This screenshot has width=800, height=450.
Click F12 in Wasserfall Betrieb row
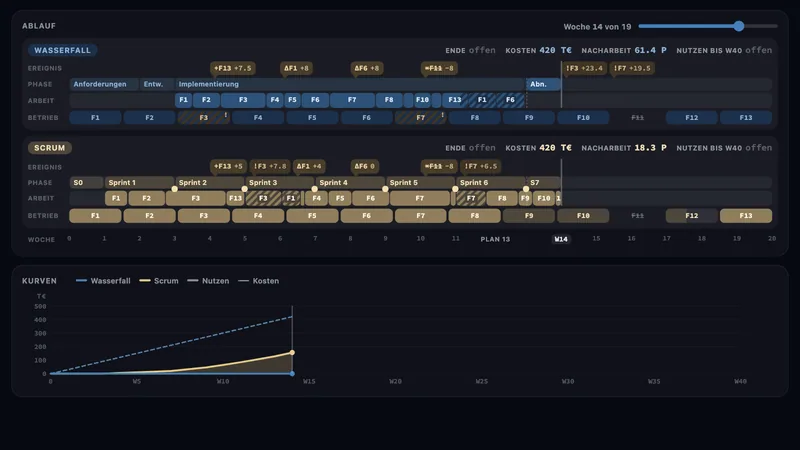coord(691,118)
